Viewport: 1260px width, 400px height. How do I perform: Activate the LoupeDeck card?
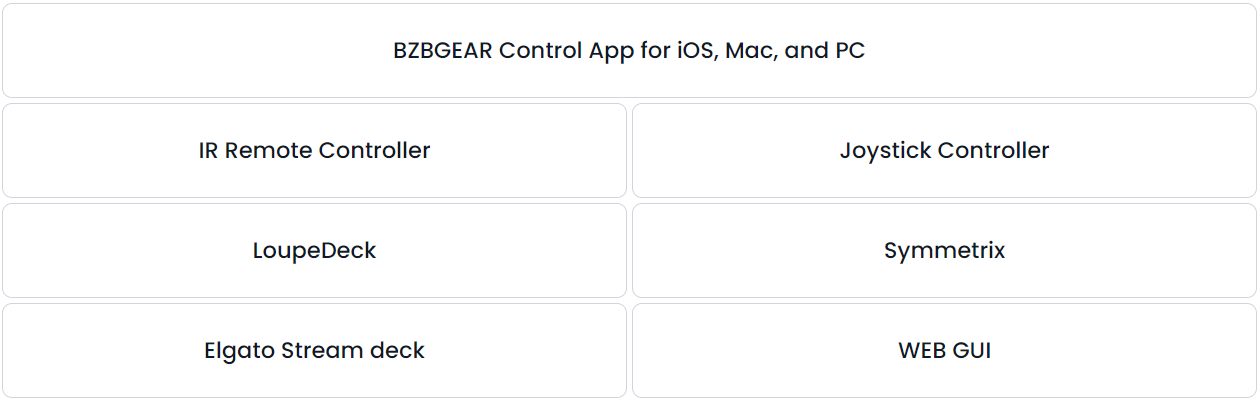314,250
